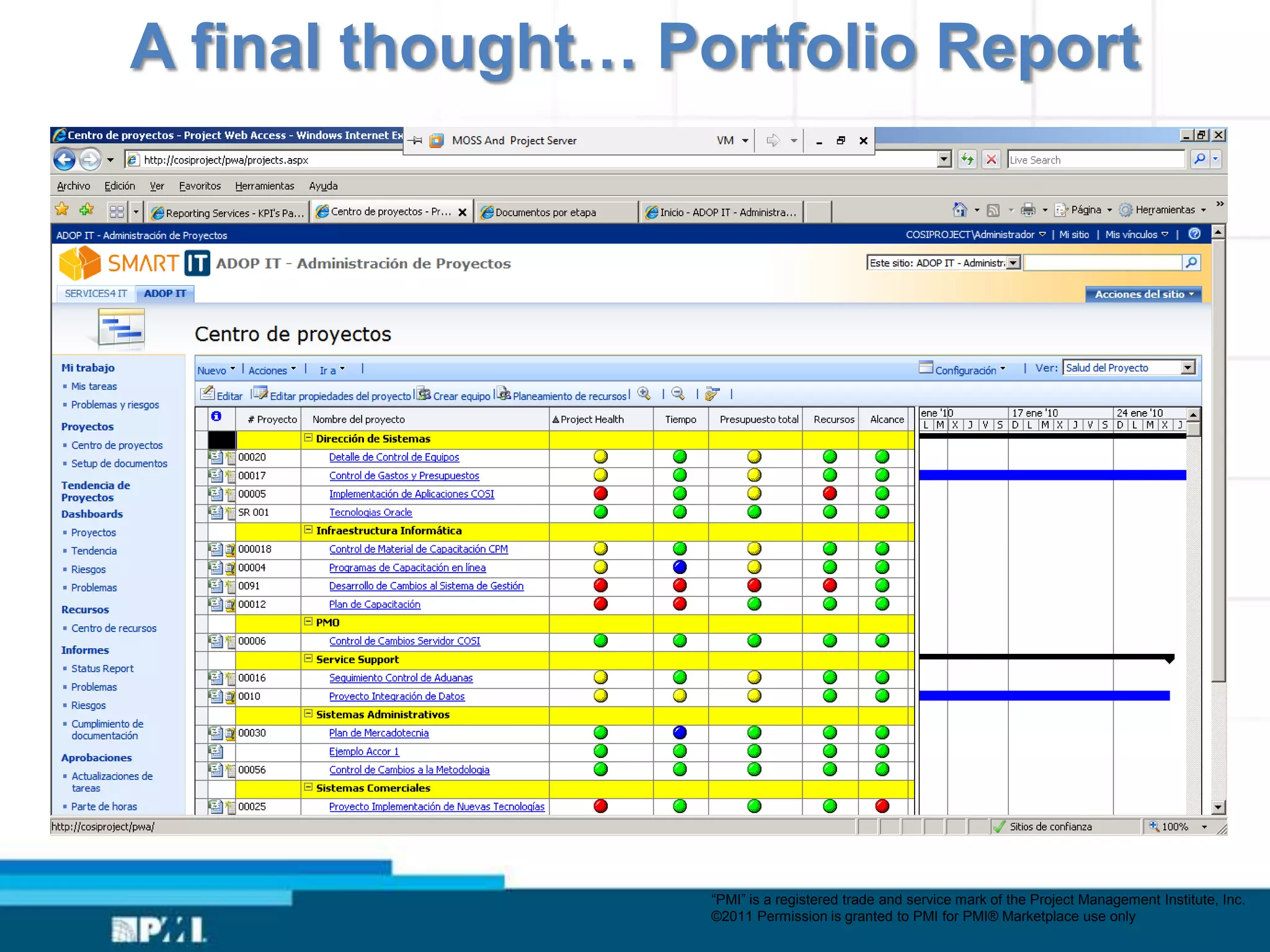Click the Planeamiento de recursos icon
Viewport: 1270px width, 952px height.
(x=504, y=394)
